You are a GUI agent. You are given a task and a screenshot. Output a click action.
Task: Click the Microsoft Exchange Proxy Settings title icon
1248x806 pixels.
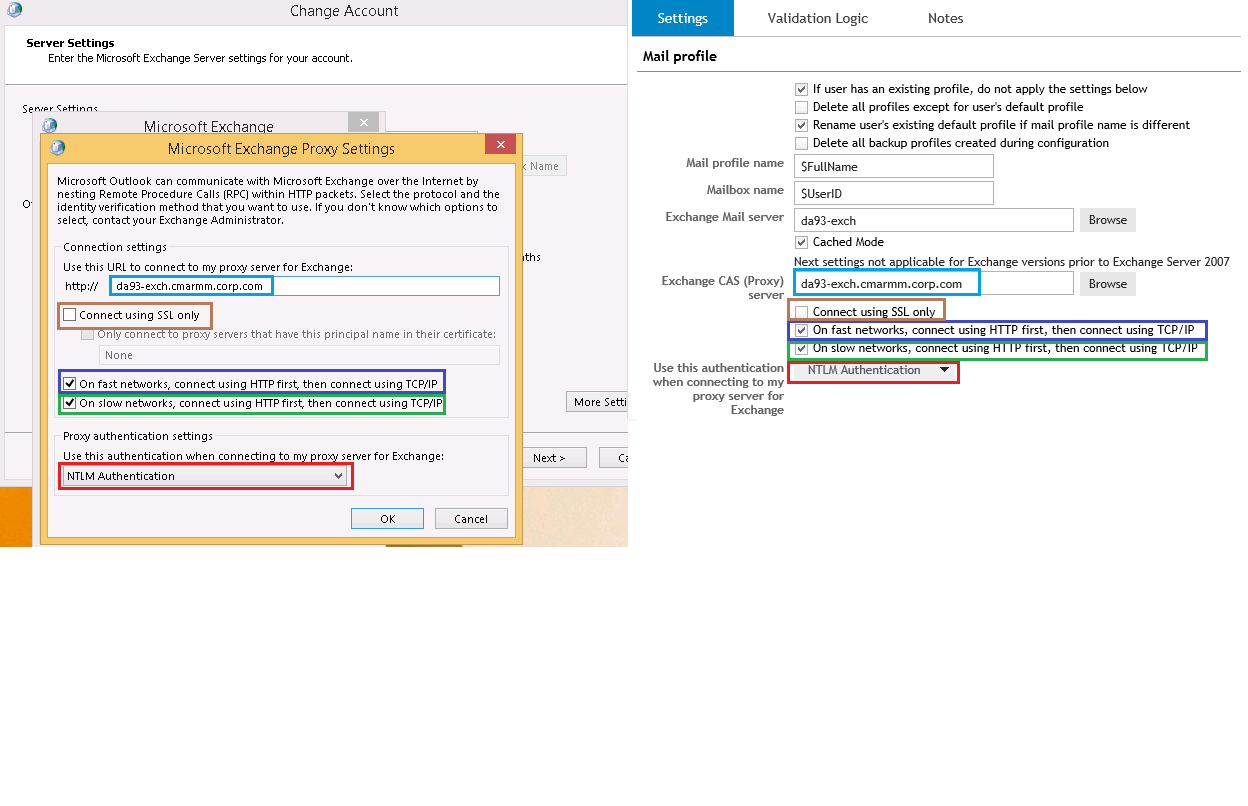57,148
